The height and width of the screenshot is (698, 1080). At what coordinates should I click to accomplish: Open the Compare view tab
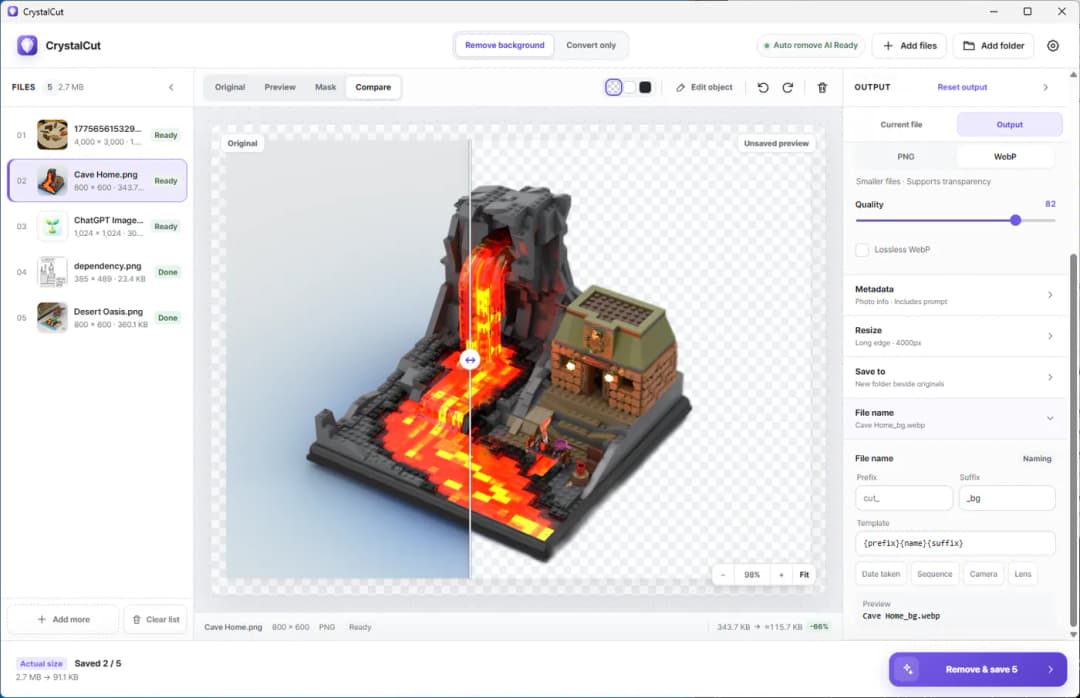(373, 88)
